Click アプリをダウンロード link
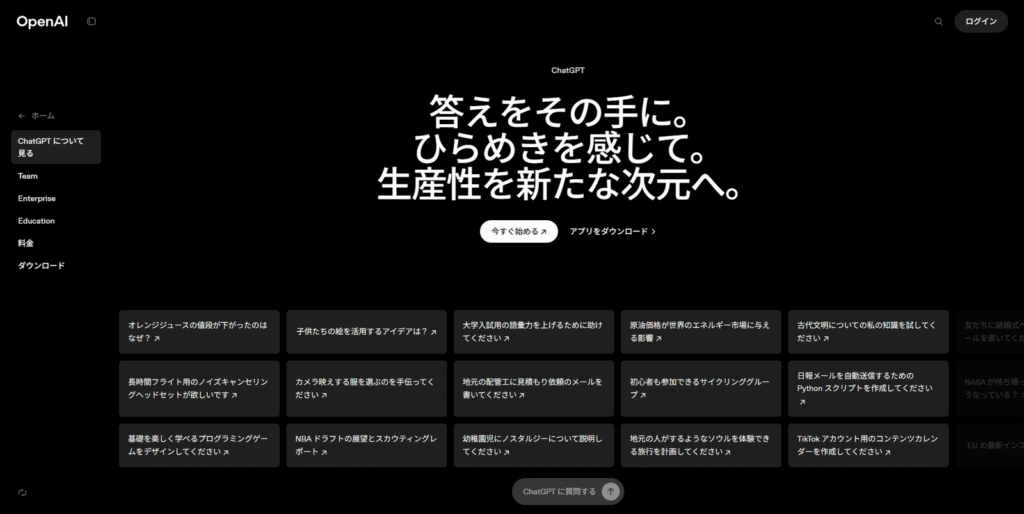 point(612,231)
